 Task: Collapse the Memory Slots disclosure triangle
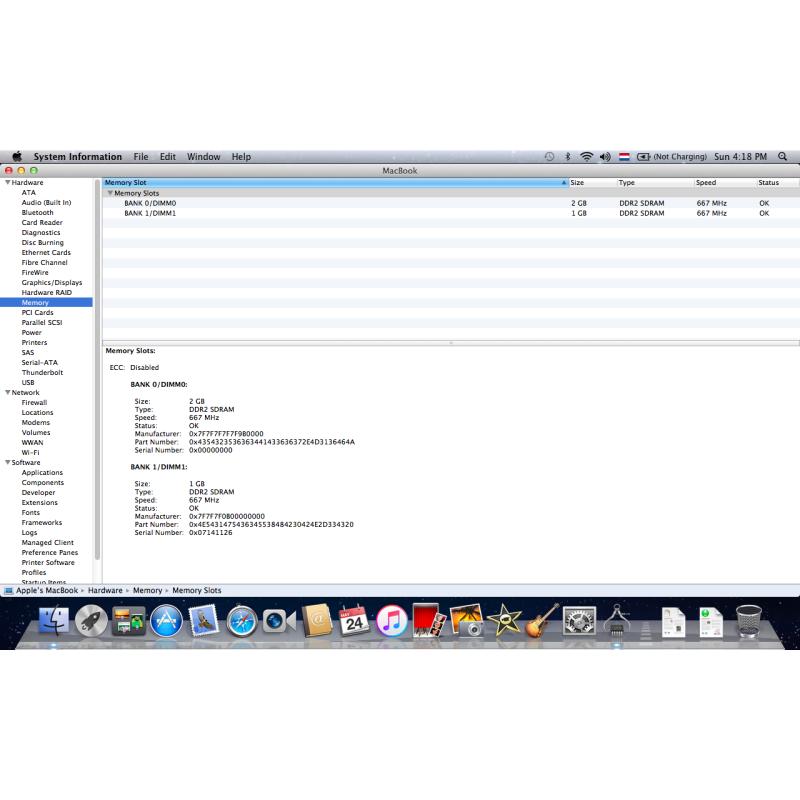[x=110, y=193]
